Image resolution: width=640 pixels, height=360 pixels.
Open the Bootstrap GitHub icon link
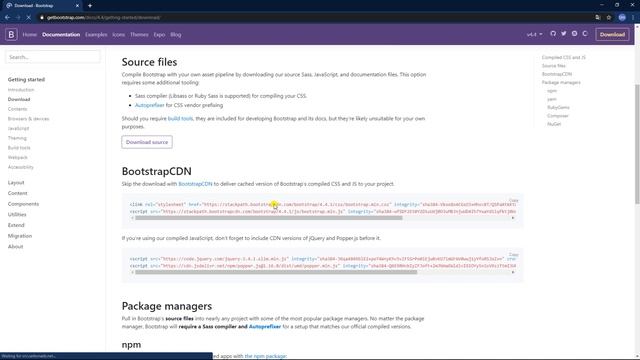coord(553,34)
